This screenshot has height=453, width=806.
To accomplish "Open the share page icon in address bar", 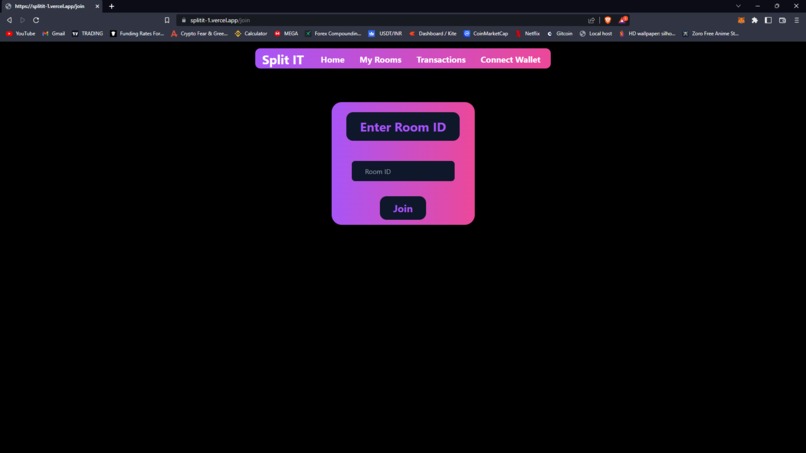I will coord(591,20).
